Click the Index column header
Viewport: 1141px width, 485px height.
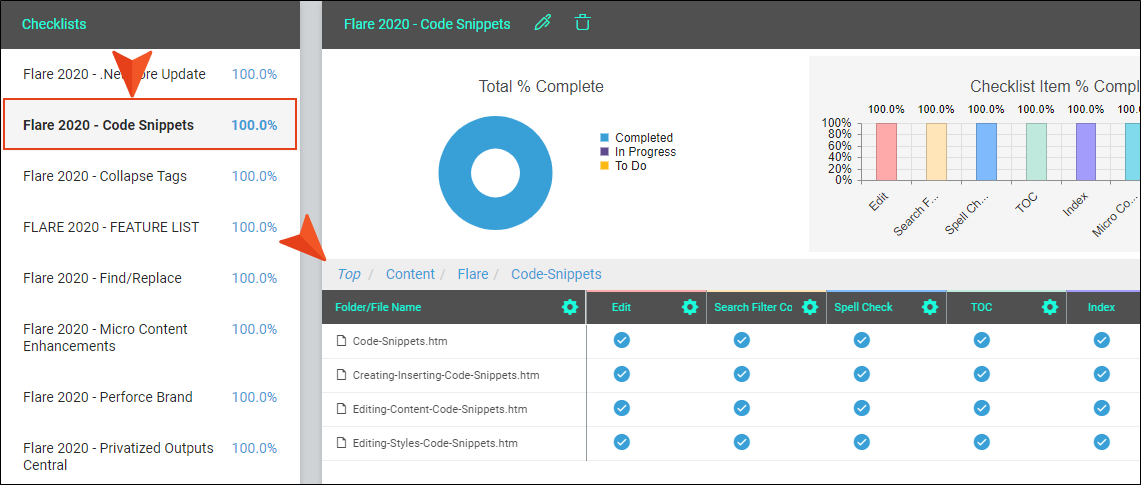pos(1101,307)
